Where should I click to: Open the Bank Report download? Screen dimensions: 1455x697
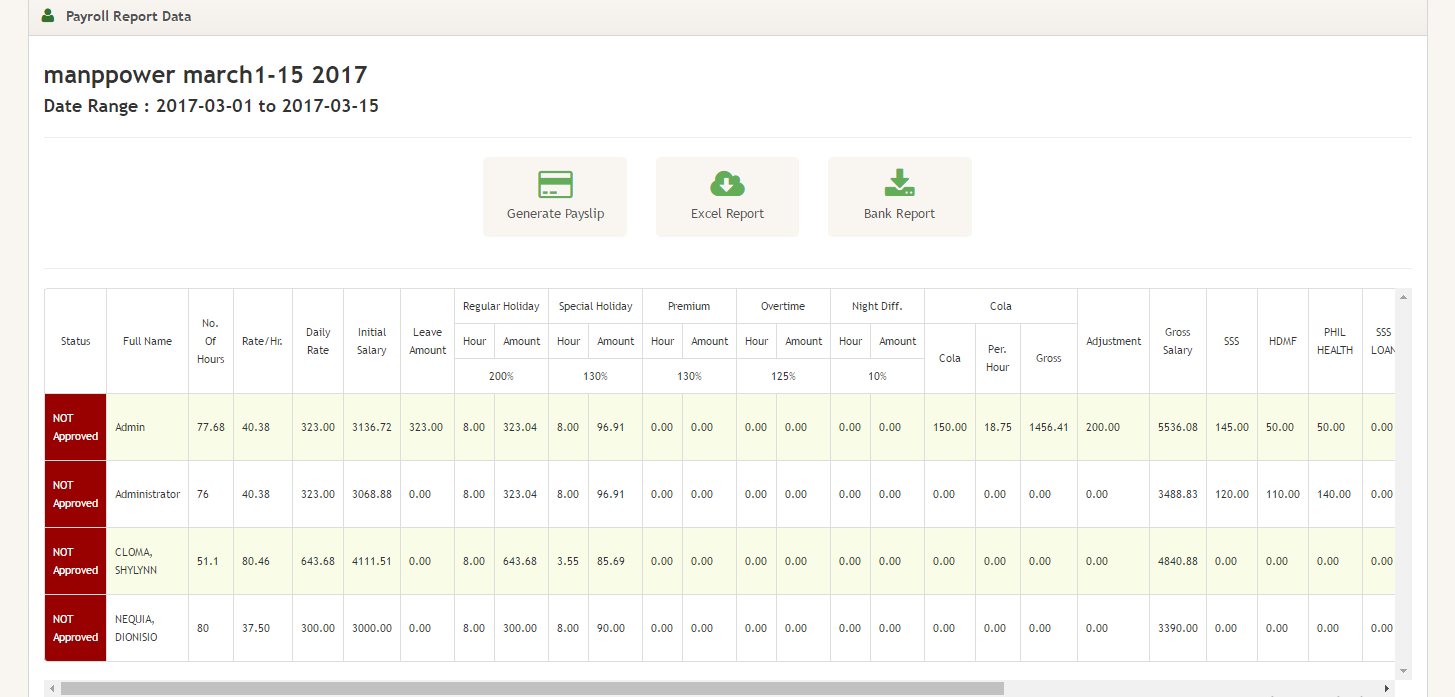point(899,197)
